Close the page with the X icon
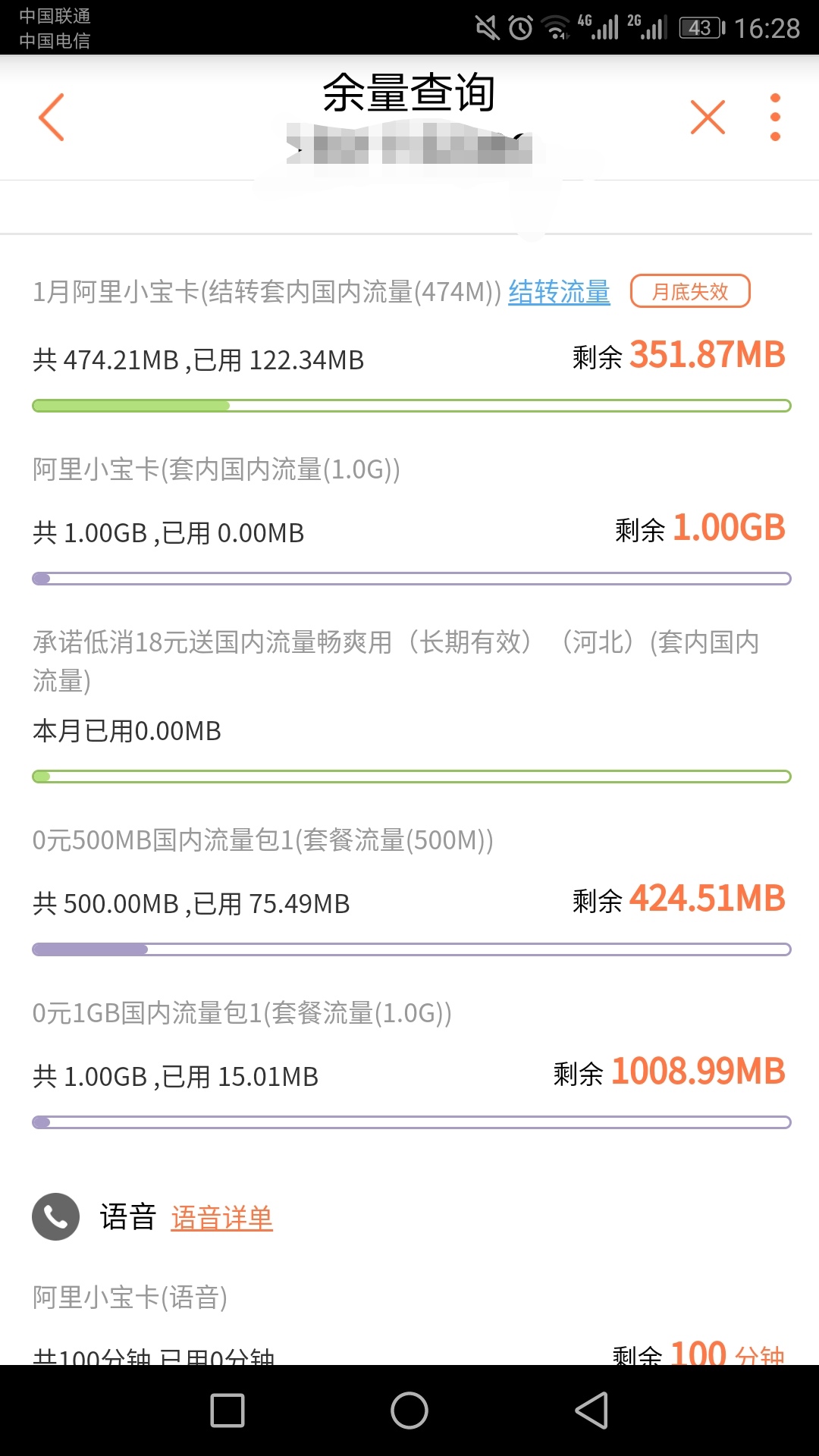This screenshot has height=1456, width=819. click(x=708, y=118)
